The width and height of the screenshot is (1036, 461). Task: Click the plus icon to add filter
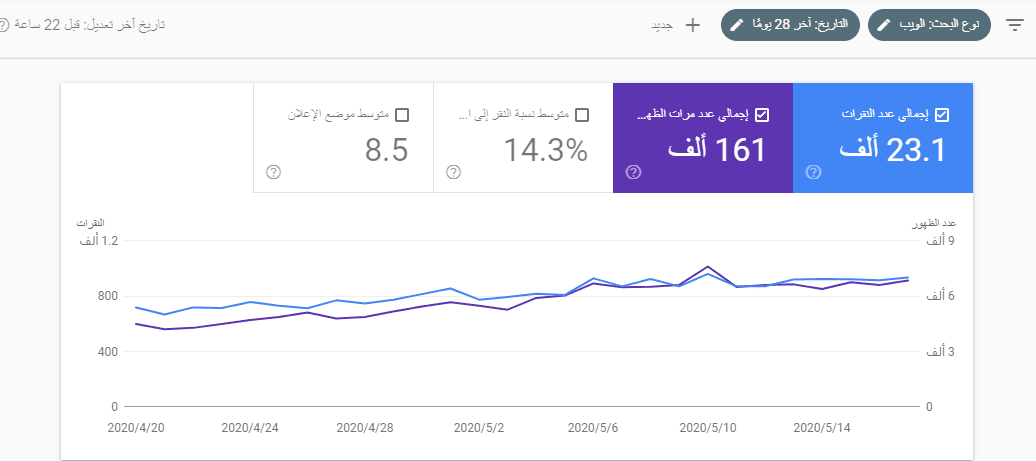(x=692, y=25)
